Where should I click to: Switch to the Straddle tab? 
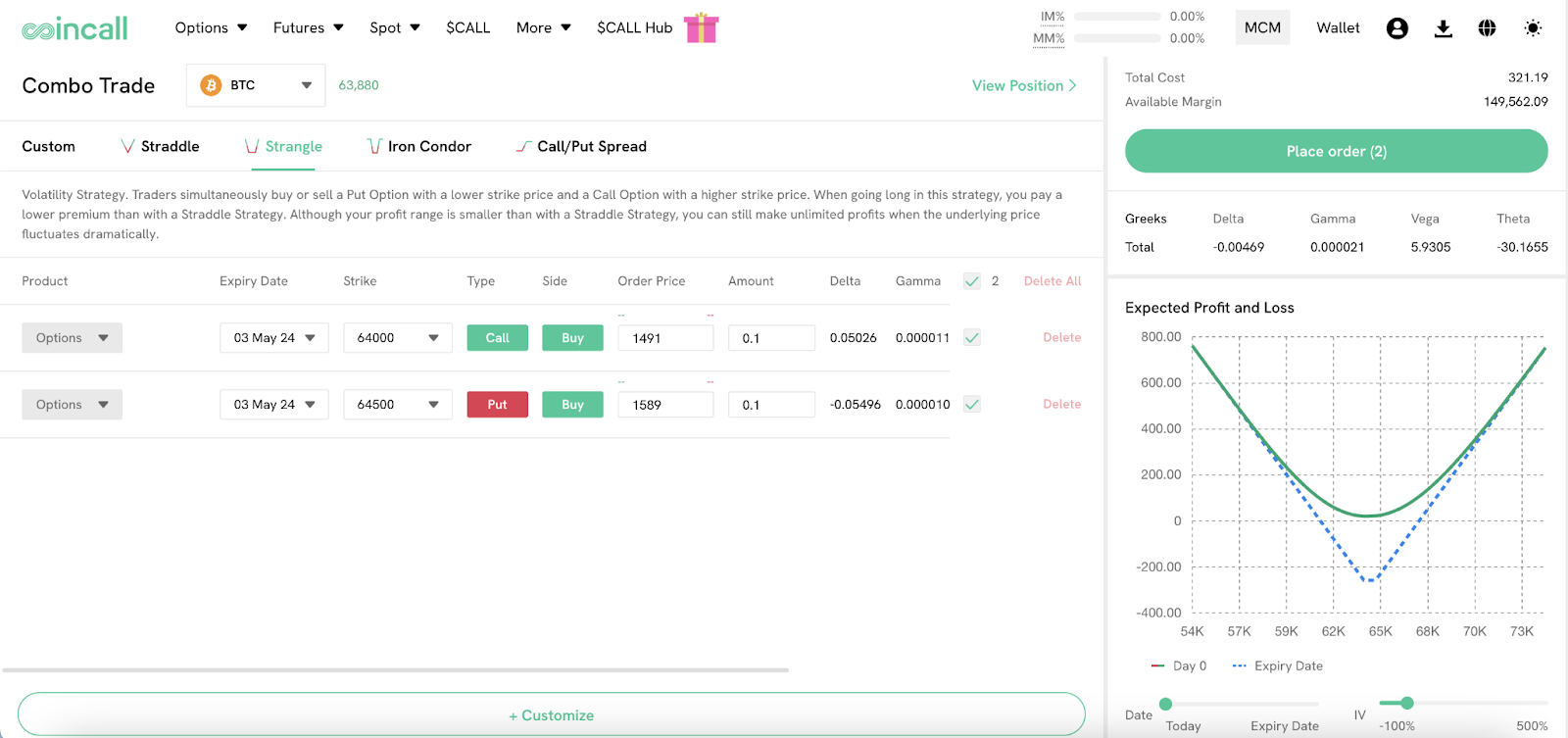pos(160,146)
